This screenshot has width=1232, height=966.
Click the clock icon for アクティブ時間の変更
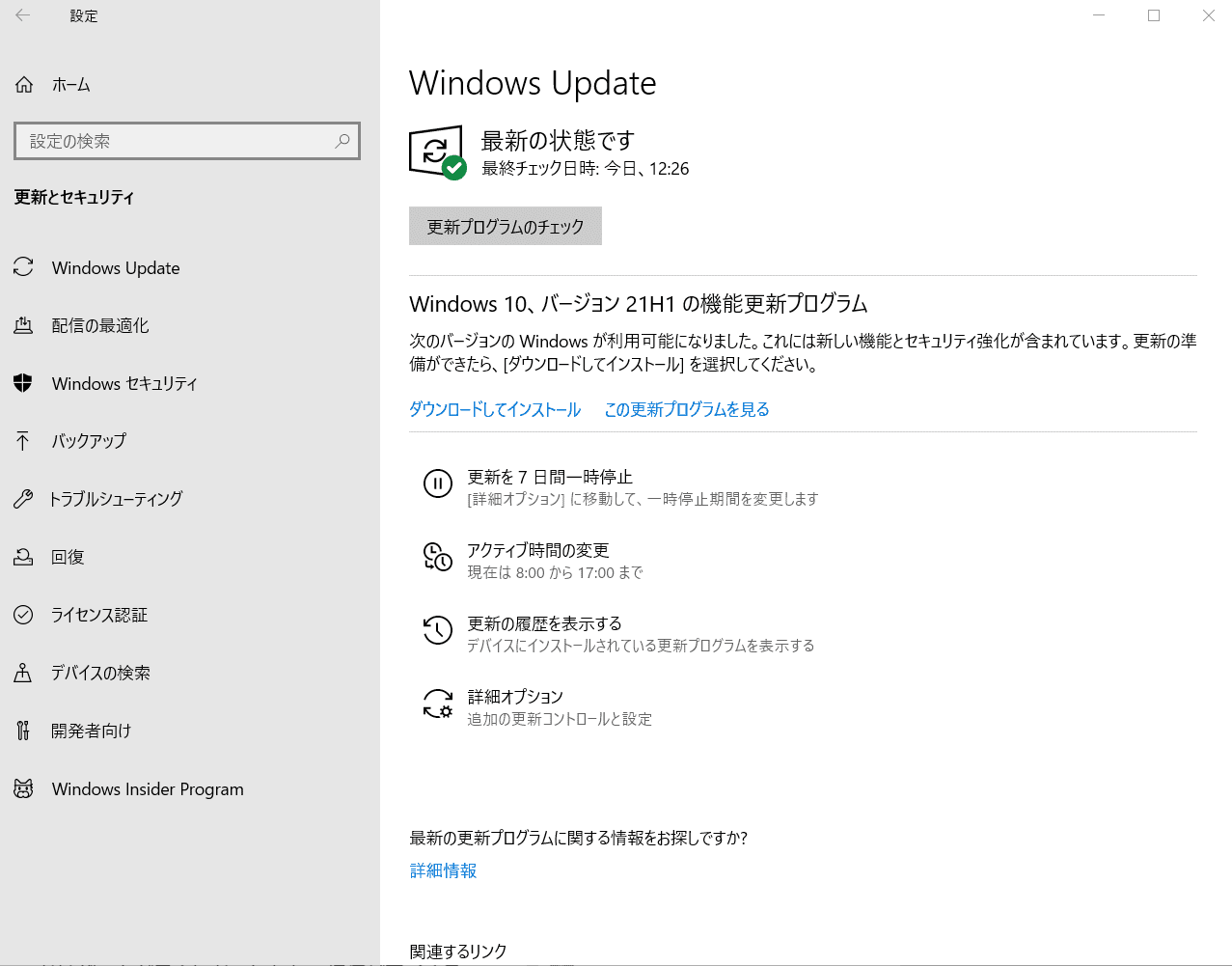pos(437,557)
